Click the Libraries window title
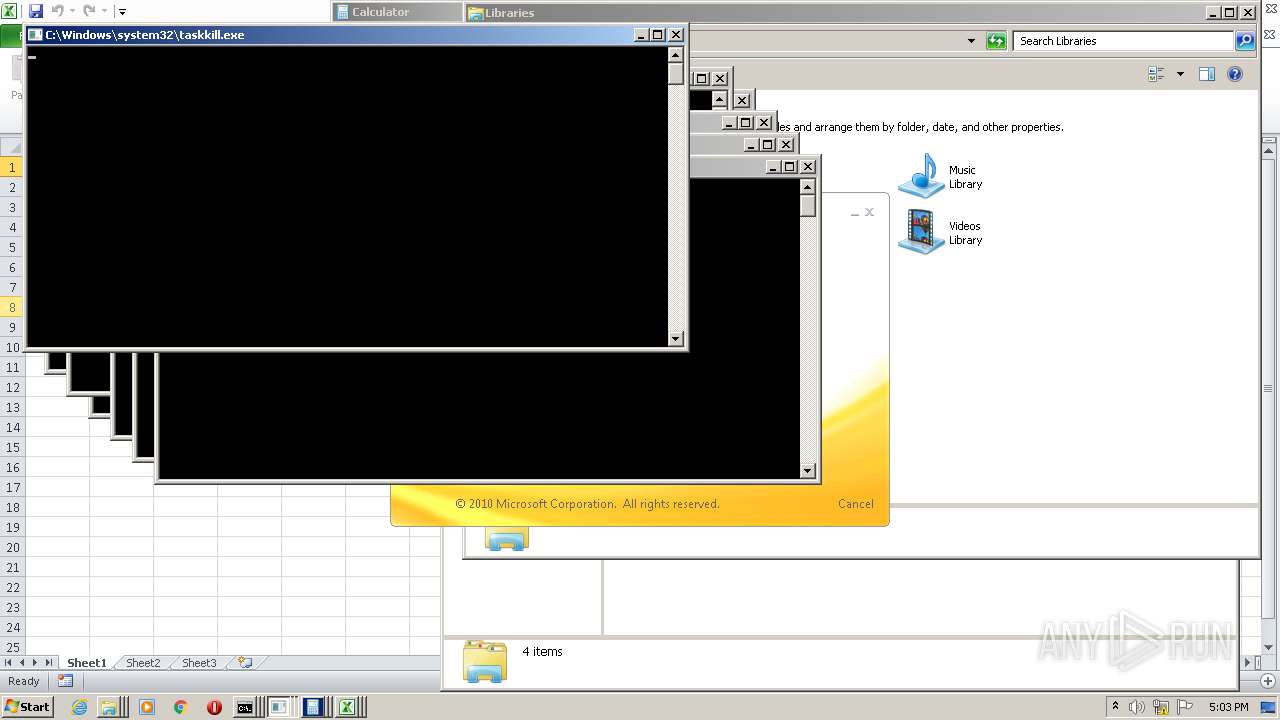 point(509,13)
